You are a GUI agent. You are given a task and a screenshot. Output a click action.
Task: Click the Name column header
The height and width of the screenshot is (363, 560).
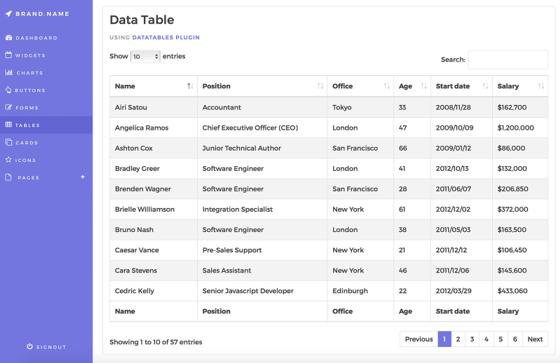point(154,86)
